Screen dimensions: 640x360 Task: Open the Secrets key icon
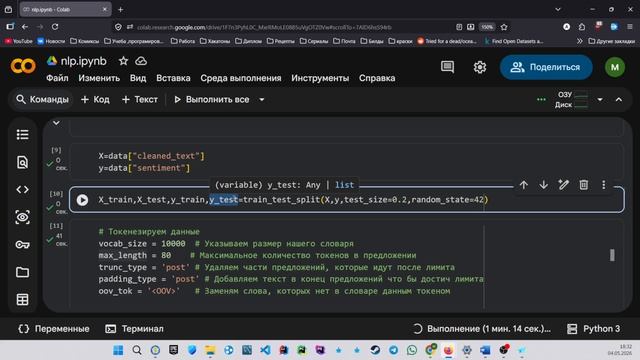coord(22,244)
